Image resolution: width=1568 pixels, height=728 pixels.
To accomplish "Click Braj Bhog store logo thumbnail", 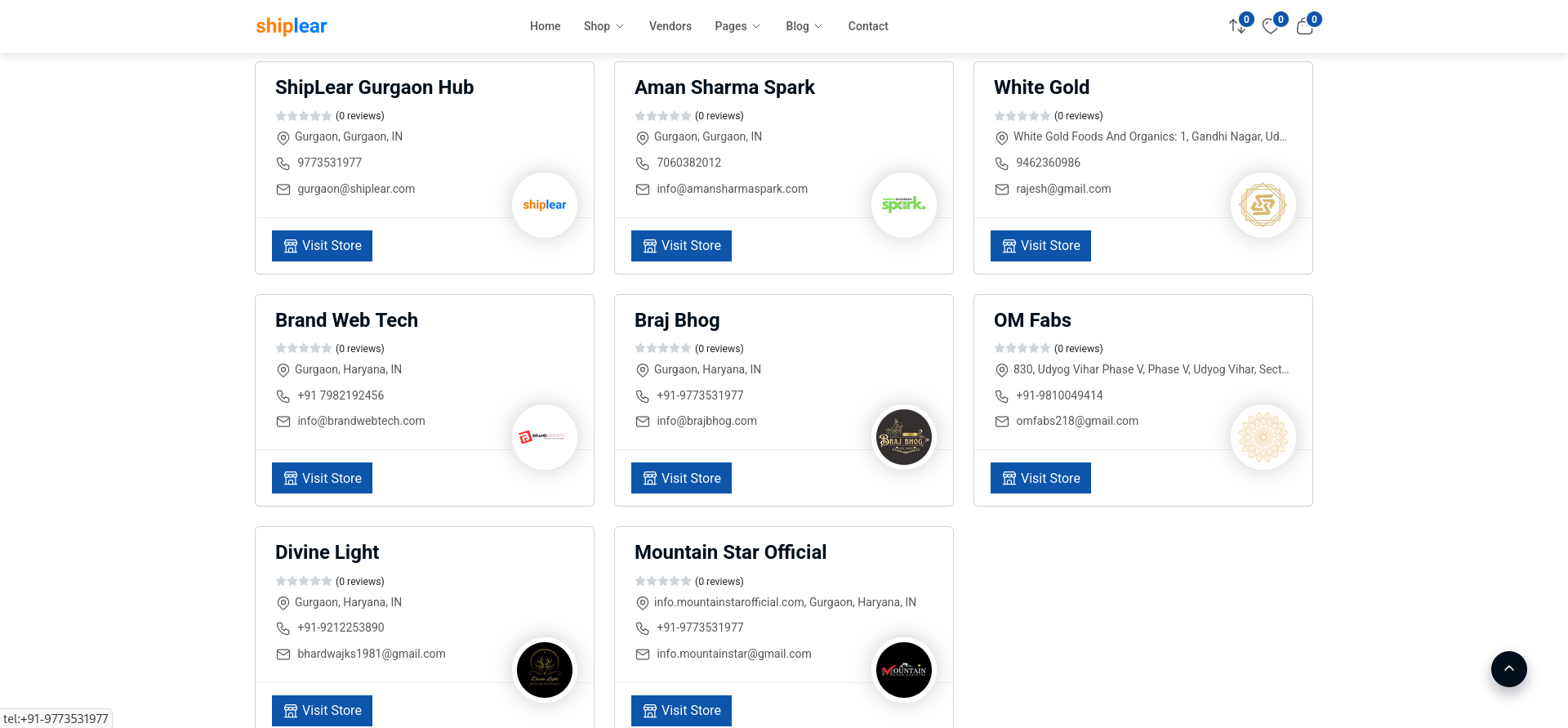I will [903, 438].
